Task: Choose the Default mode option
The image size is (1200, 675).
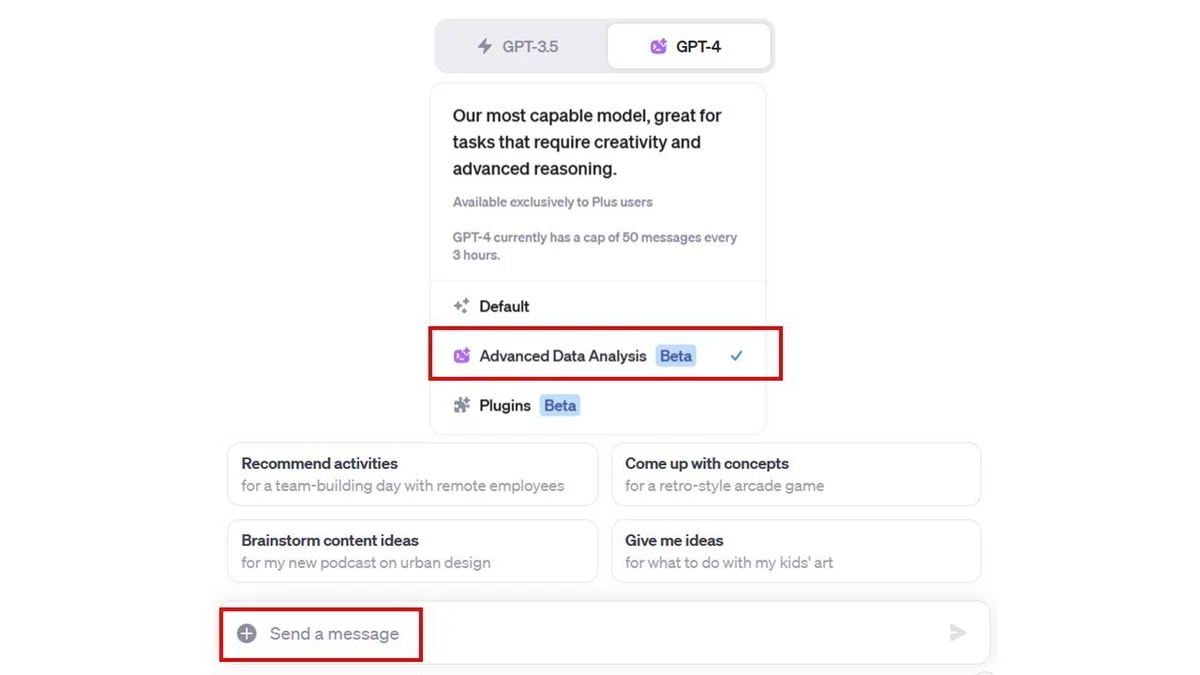Action: 598,306
